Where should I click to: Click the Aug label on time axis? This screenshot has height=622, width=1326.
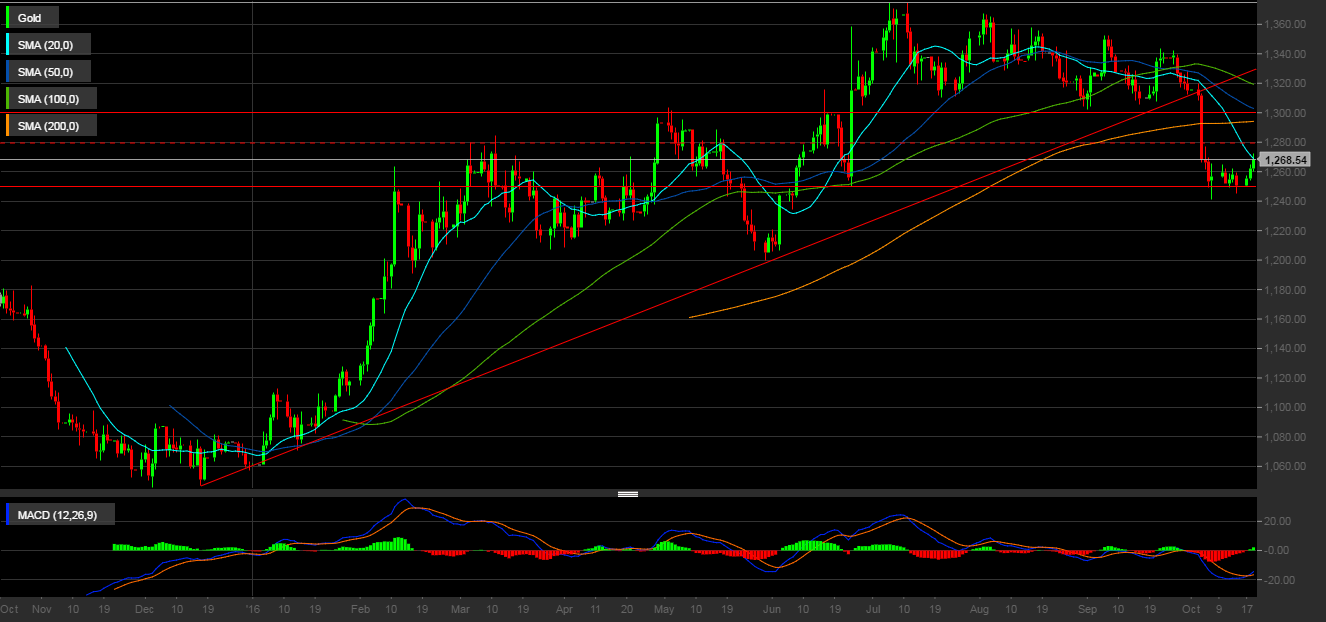(x=981, y=609)
